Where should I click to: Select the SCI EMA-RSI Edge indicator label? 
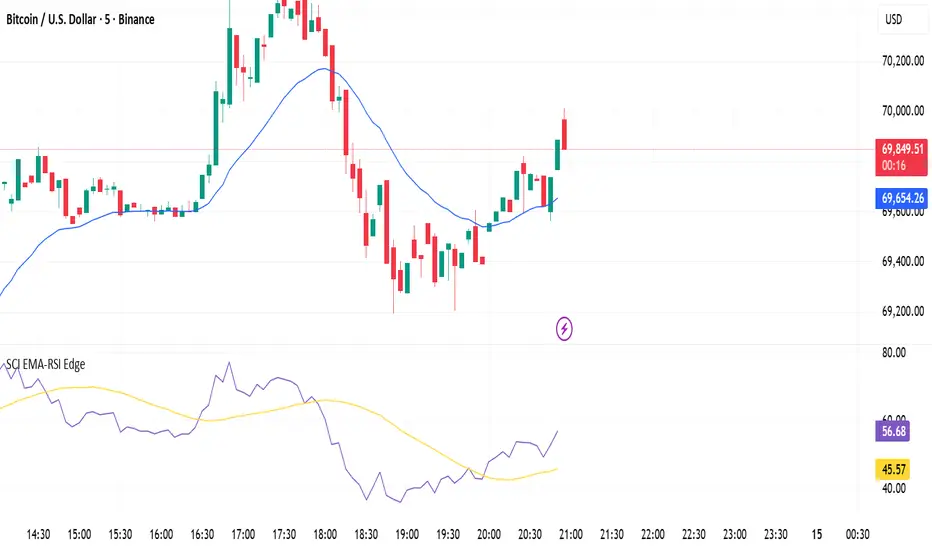[43, 365]
